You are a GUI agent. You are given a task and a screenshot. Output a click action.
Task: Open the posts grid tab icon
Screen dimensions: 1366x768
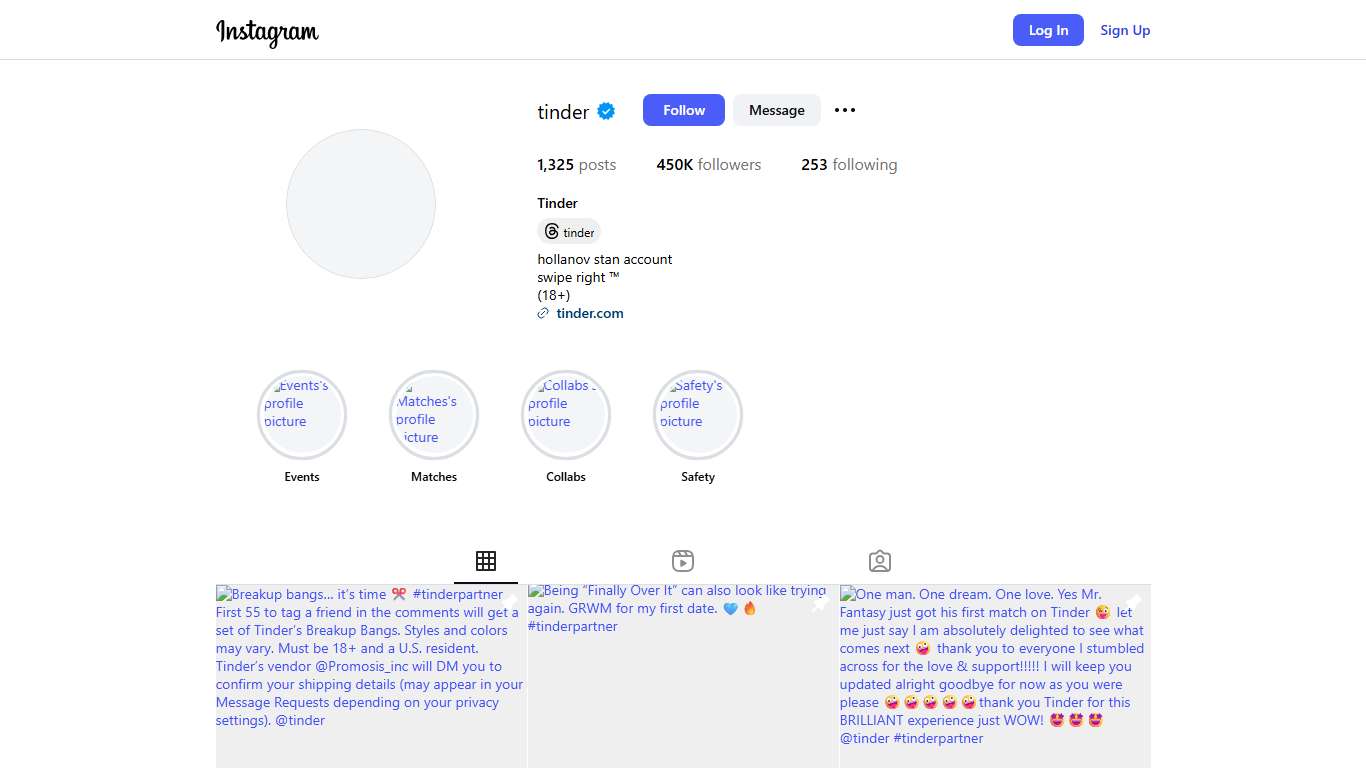point(486,561)
